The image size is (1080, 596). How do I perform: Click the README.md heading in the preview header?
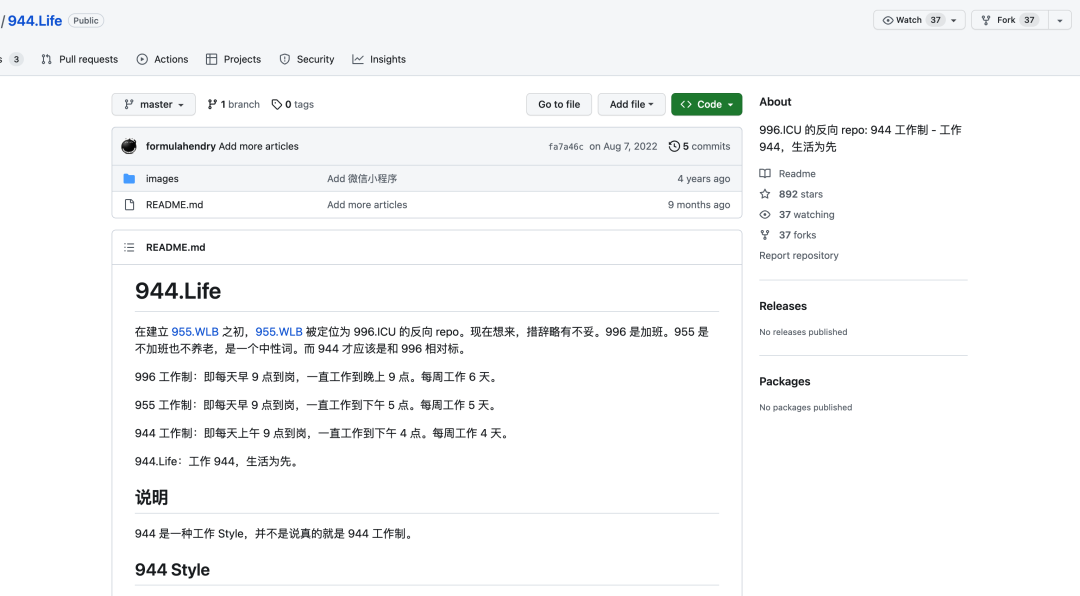(176, 247)
